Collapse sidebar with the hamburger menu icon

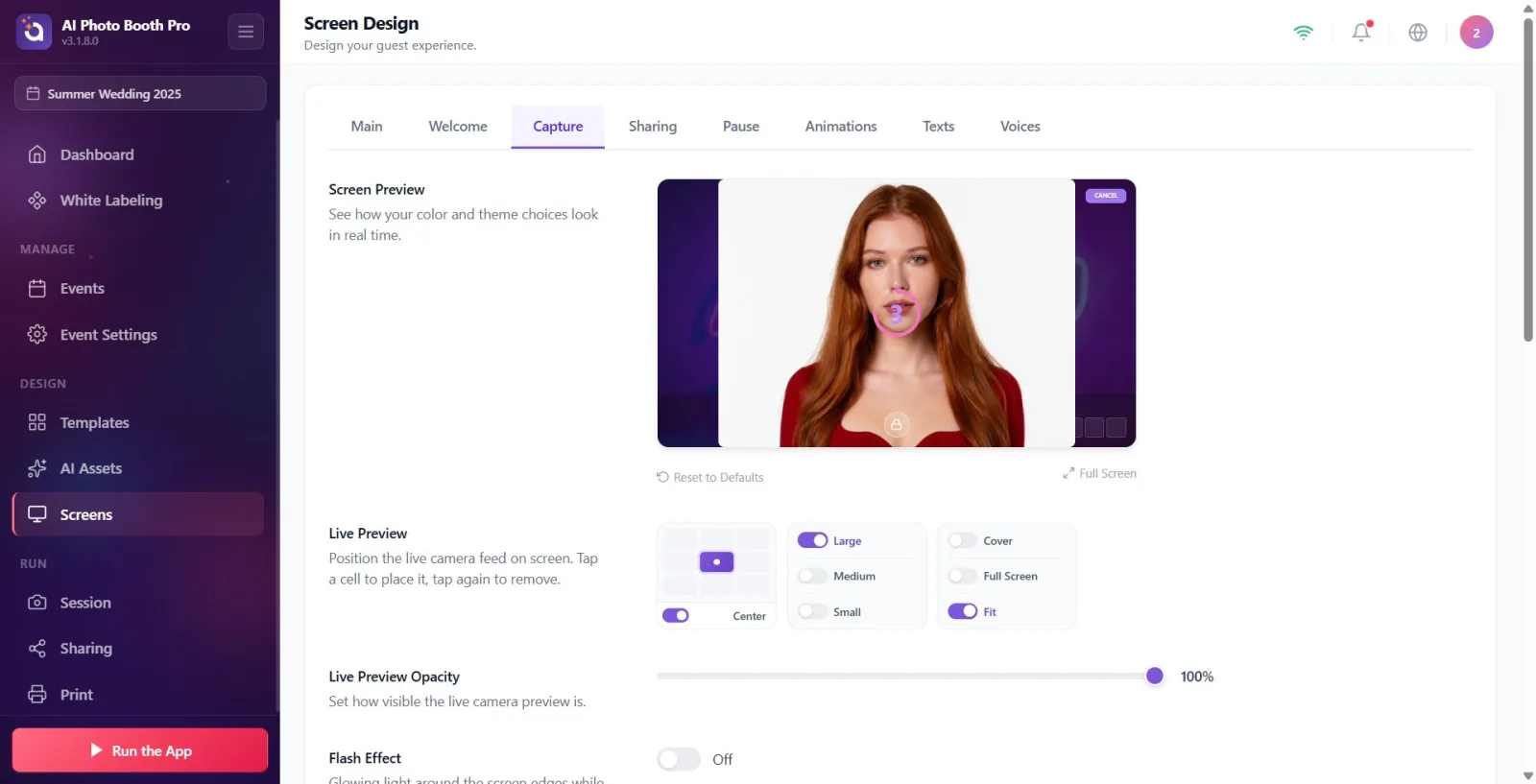tap(246, 32)
